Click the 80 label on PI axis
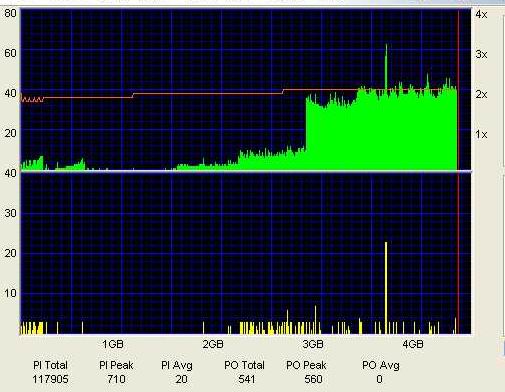 coord(10,13)
